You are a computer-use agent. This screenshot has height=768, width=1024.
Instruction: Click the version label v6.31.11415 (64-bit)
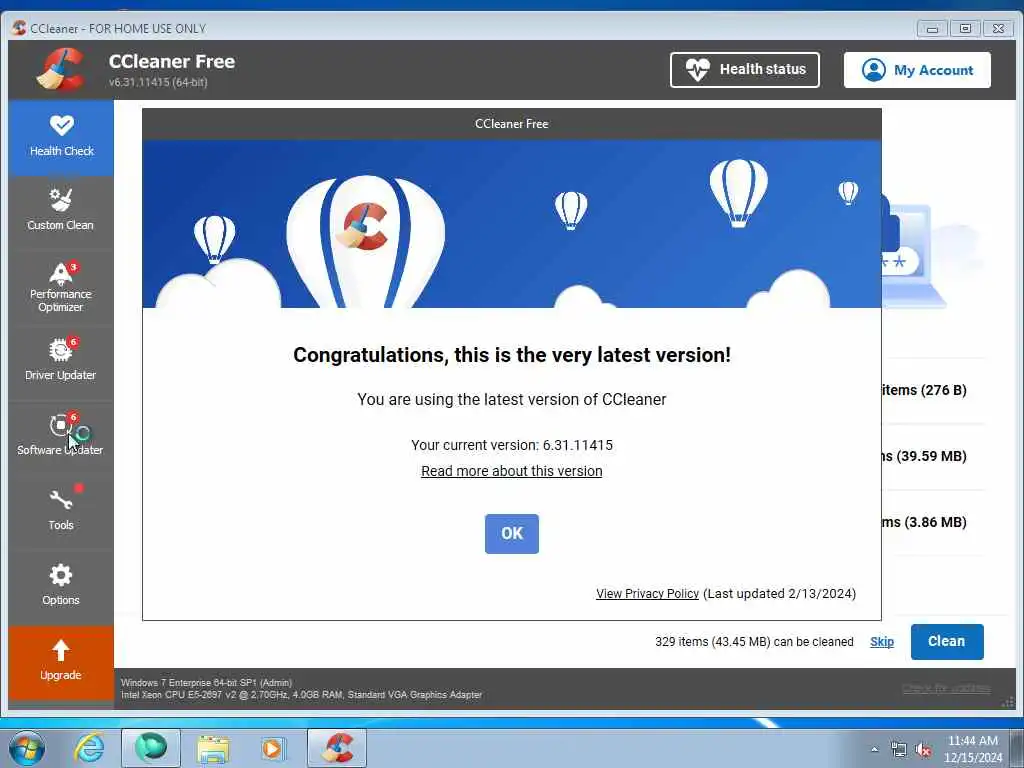point(158,82)
